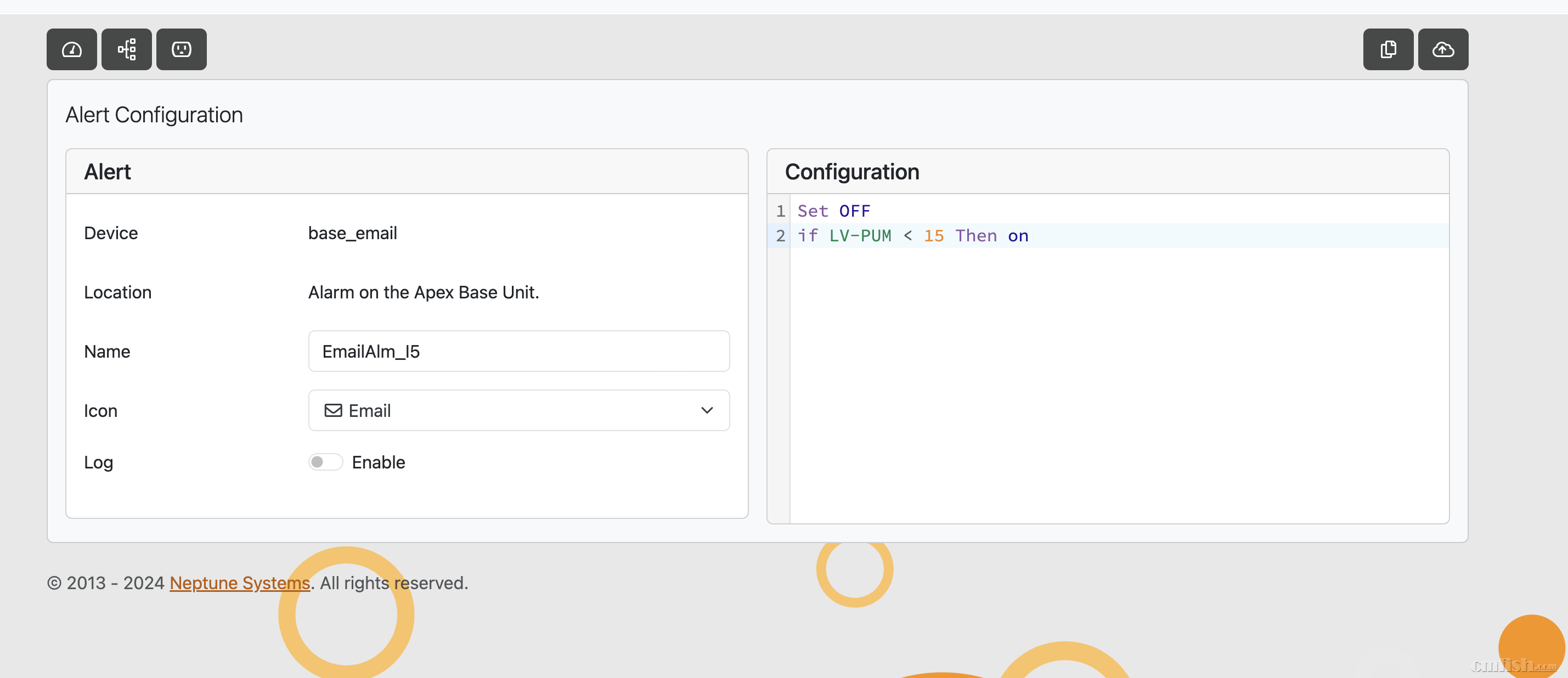The height and width of the screenshot is (678, 1568).
Task: Open the Neptune Systems link
Action: point(240,583)
